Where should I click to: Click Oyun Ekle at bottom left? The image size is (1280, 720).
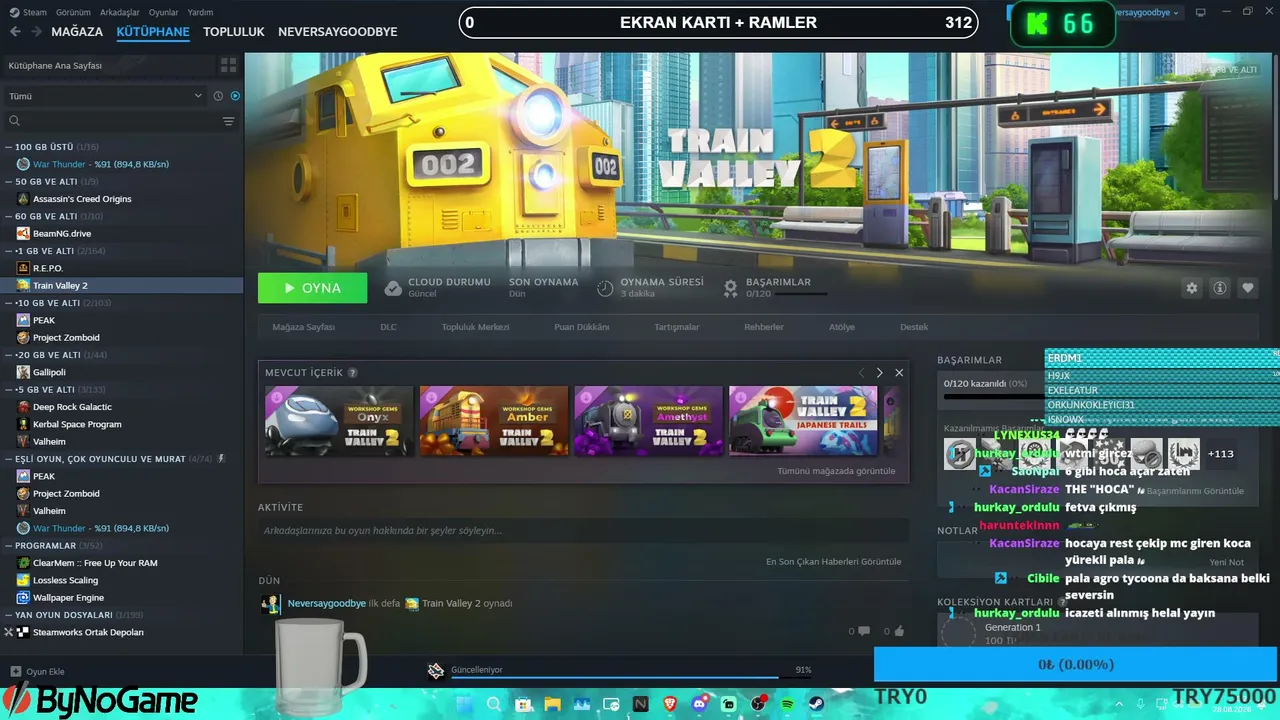pos(38,672)
